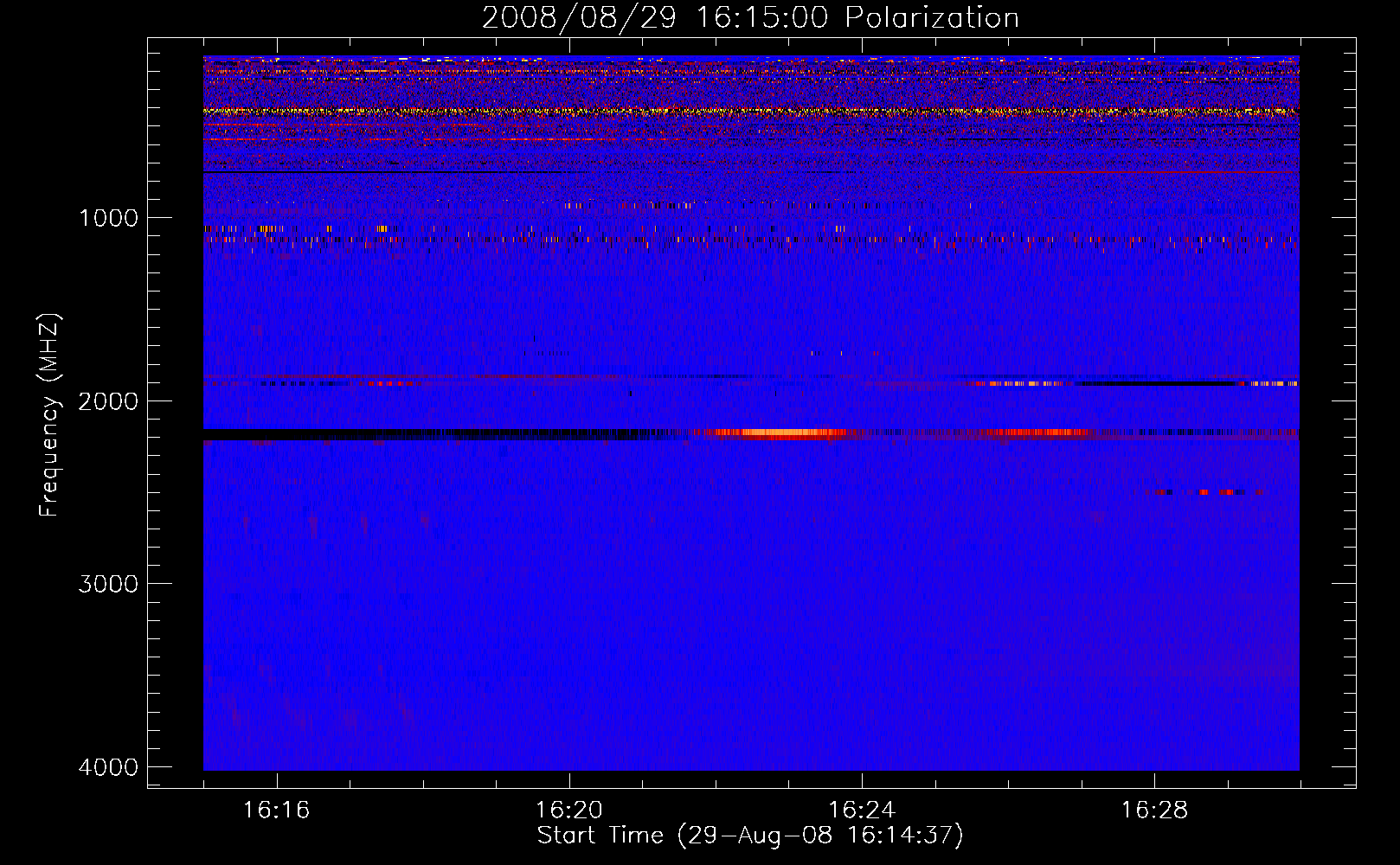Click the yellow dots just below 1000 MHz near 16:16

click(268, 229)
